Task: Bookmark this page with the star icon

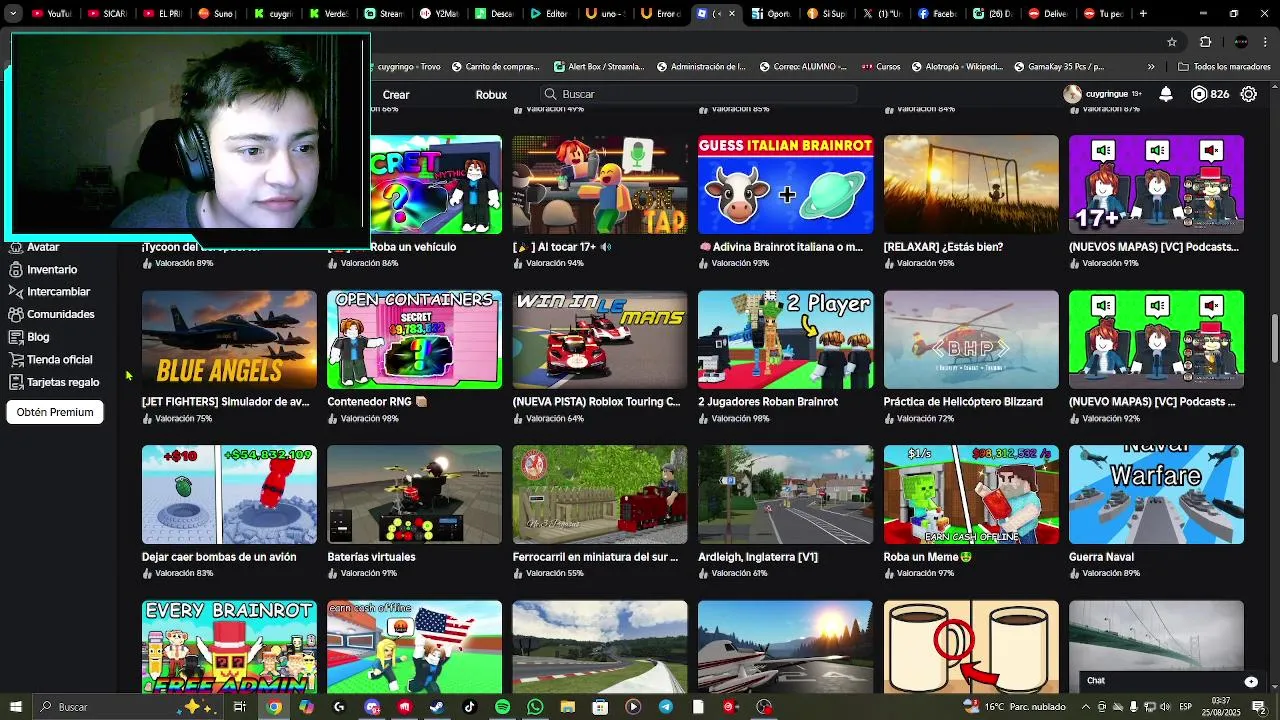Action: (1172, 42)
